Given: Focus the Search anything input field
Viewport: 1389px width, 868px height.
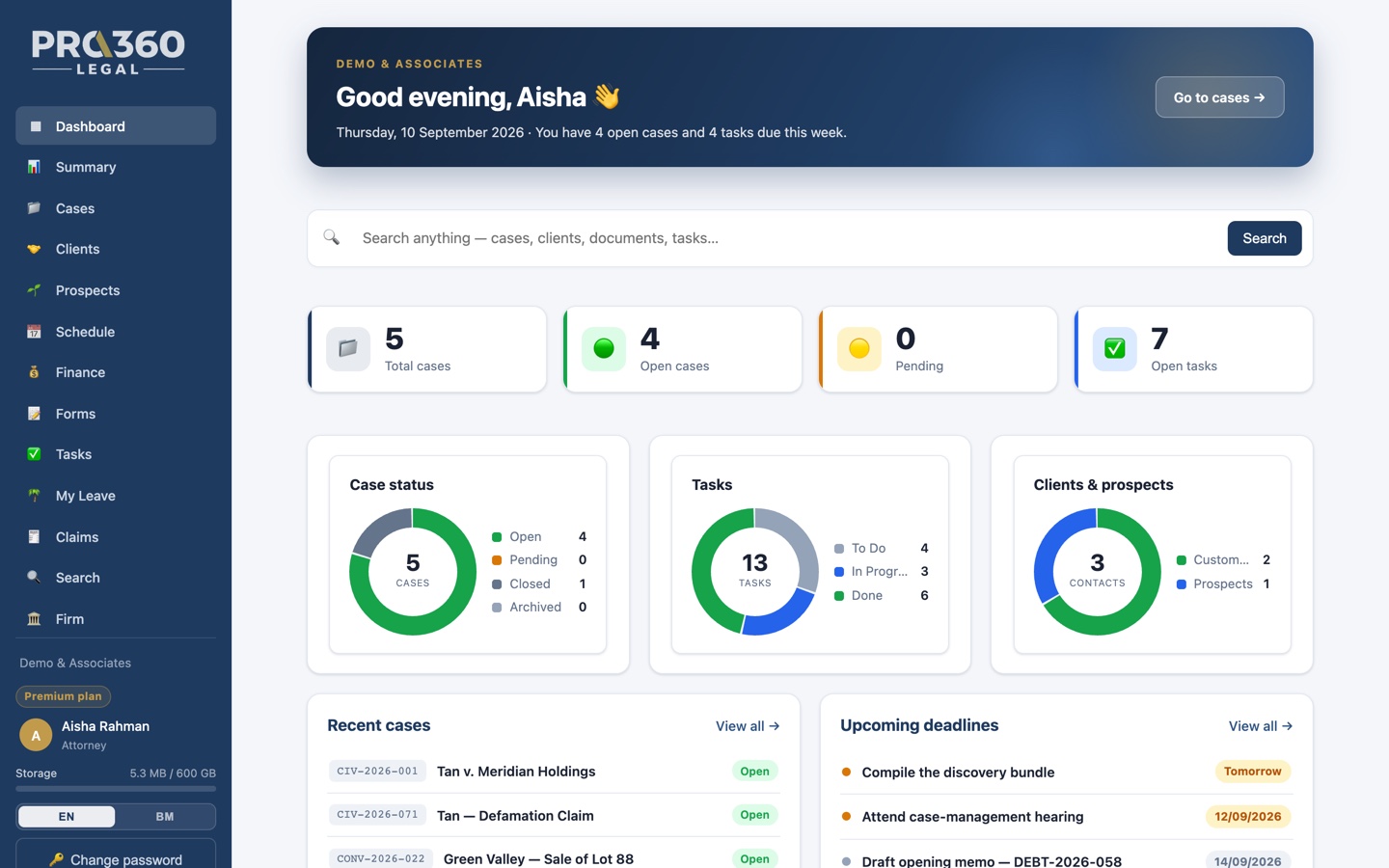Looking at the screenshot, I should (x=787, y=238).
